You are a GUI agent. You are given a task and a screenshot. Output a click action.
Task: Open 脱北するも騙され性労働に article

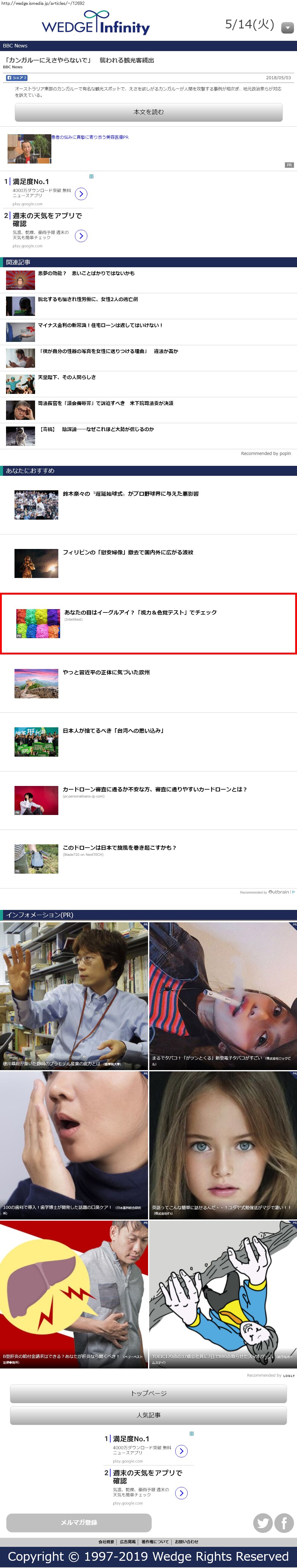(x=88, y=300)
